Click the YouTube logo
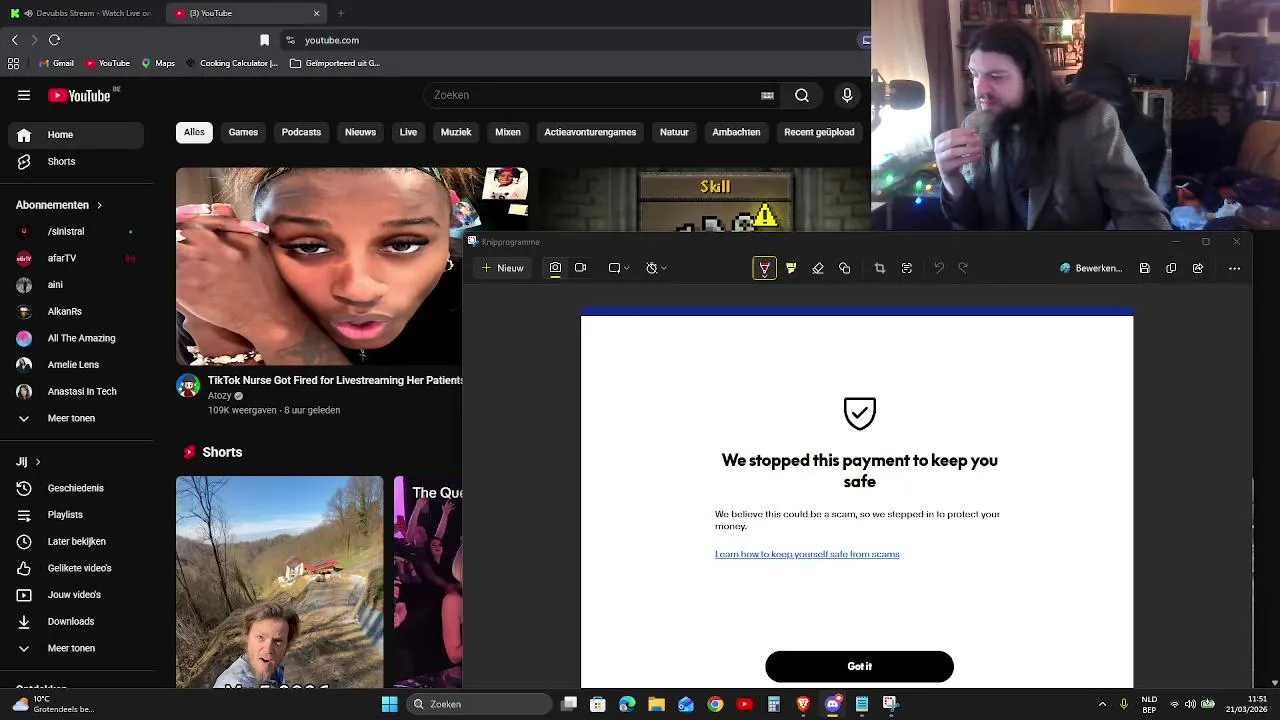1280x720 pixels. (x=80, y=95)
